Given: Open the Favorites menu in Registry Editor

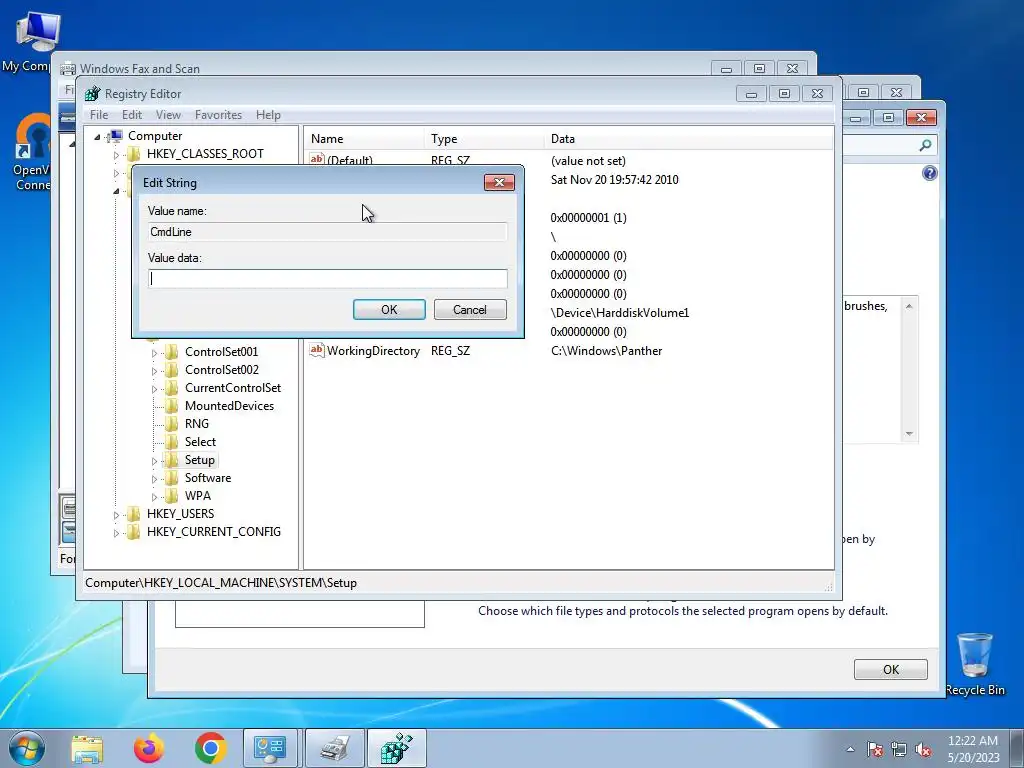Looking at the screenshot, I should click(218, 115).
